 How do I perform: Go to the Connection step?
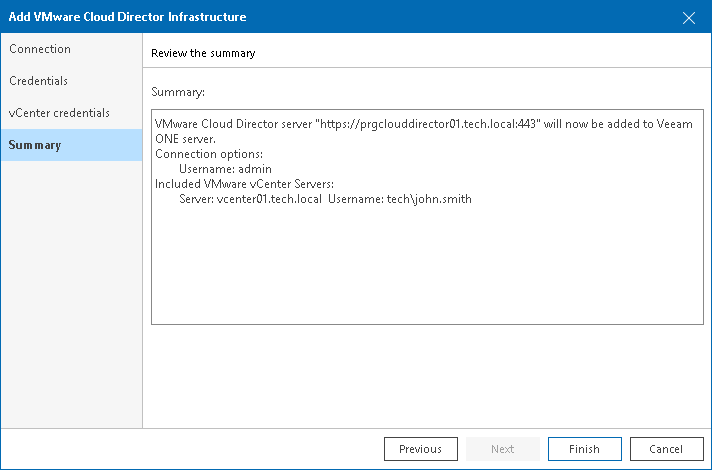[x=40, y=49]
